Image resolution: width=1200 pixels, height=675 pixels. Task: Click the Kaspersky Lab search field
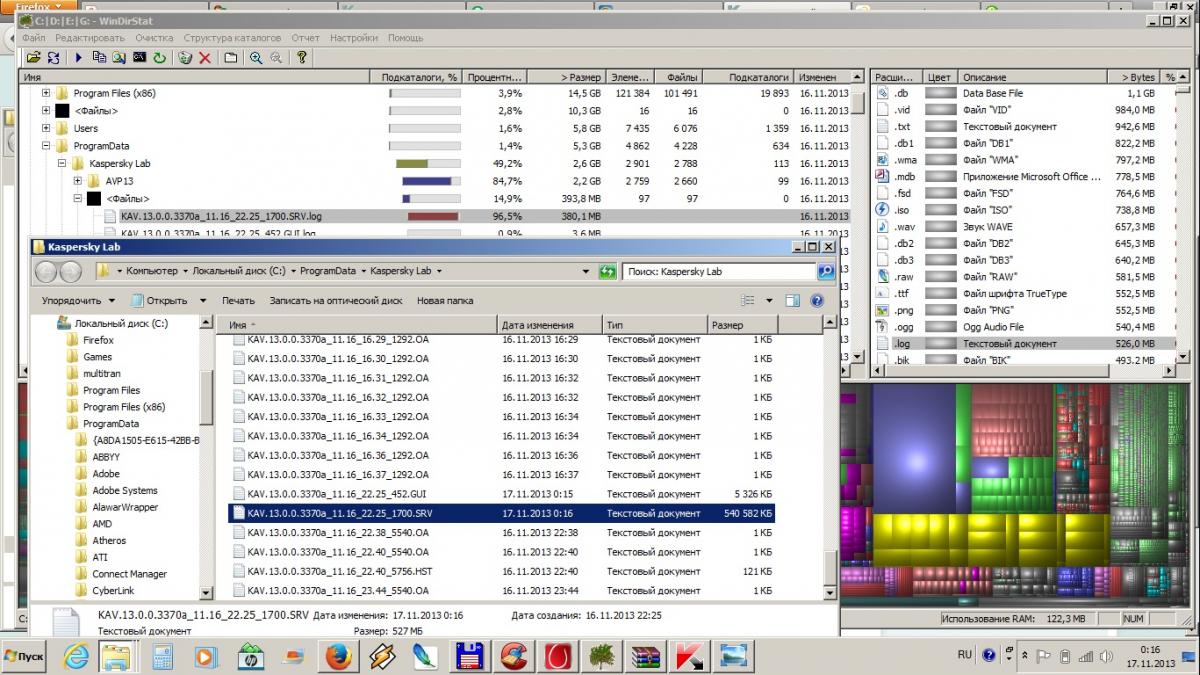click(717, 271)
